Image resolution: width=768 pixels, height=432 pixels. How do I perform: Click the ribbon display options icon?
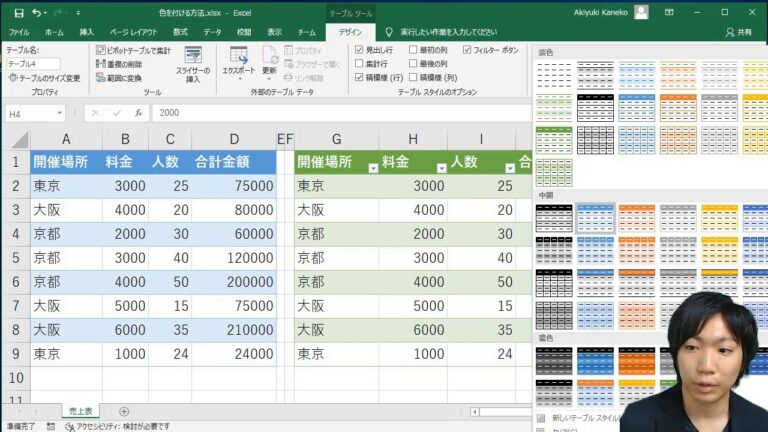pyautogui.click(x=669, y=13)
